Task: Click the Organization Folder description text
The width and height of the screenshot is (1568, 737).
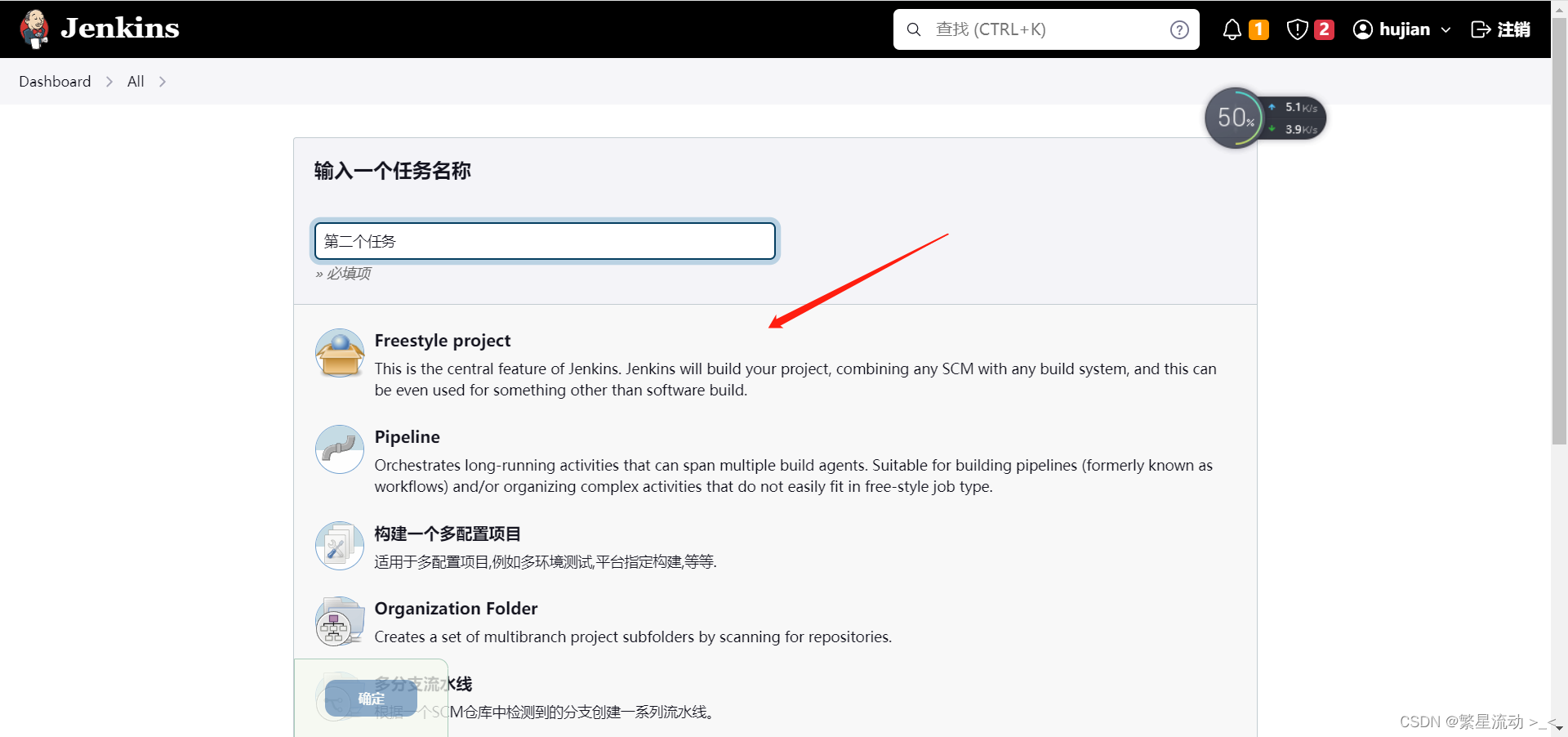Action: 633,636
